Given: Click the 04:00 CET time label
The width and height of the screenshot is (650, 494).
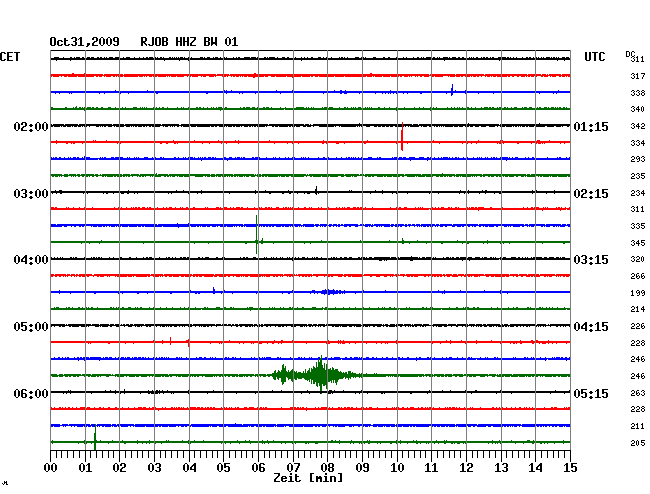Looking at the screenshot, I should (31, 260).
